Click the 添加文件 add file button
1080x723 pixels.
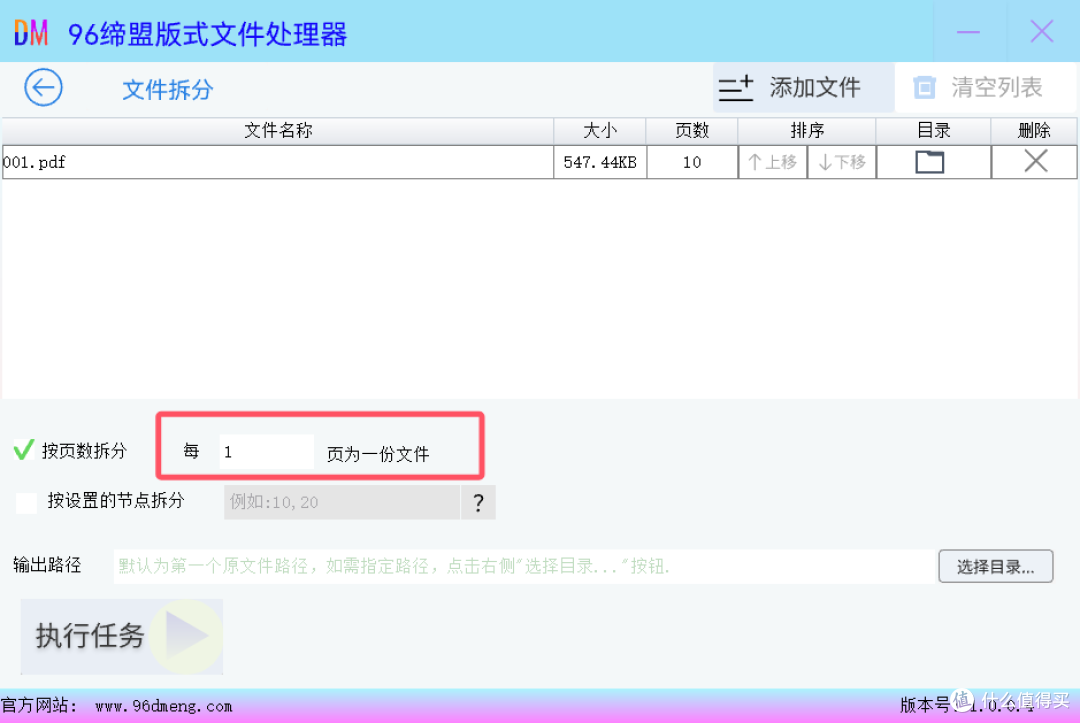click(x=803, y=87)
